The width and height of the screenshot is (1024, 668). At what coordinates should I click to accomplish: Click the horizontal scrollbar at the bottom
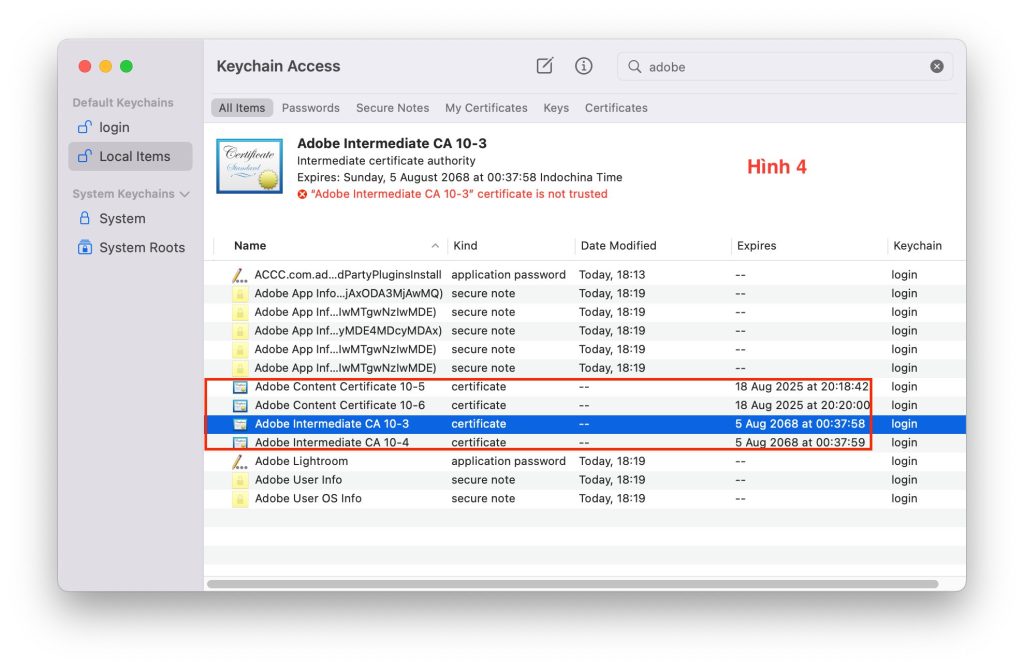point(572,584)
